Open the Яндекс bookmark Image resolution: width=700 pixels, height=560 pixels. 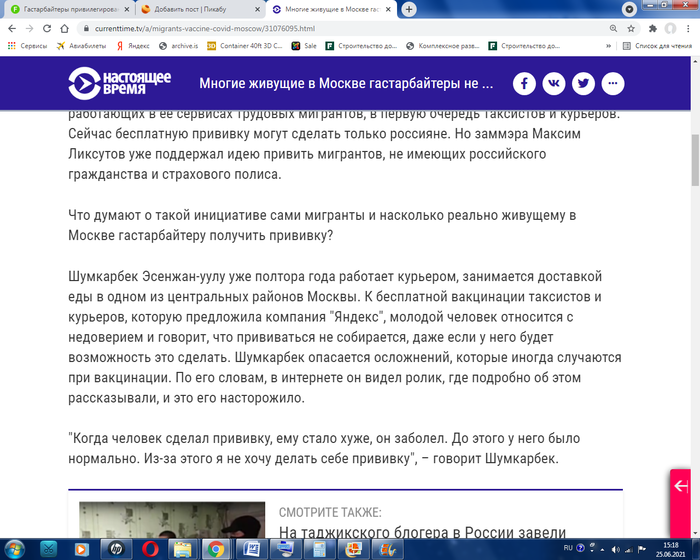click(133, 46)
